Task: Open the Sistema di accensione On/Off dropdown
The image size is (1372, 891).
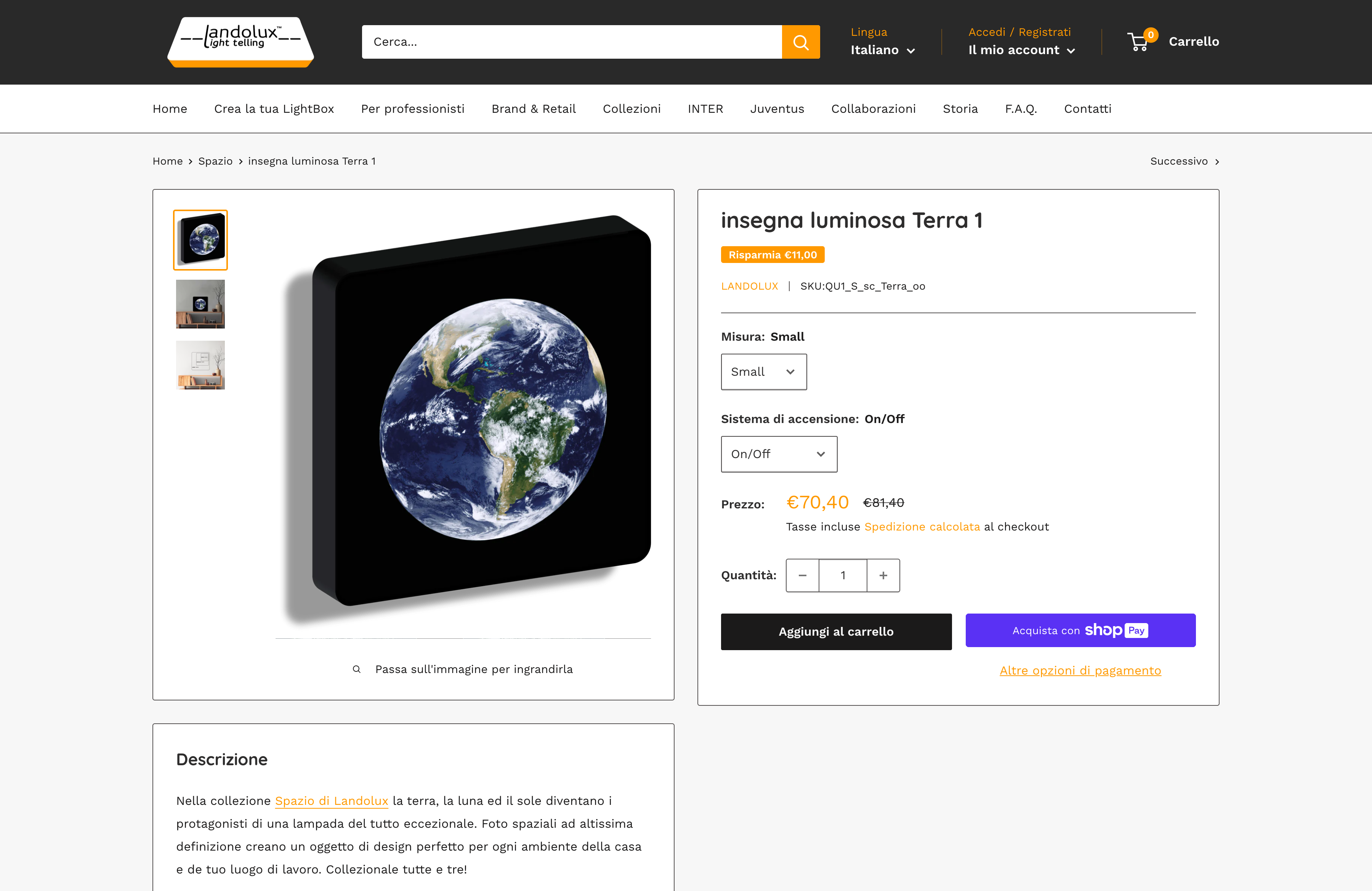Action: pos(778,454)
